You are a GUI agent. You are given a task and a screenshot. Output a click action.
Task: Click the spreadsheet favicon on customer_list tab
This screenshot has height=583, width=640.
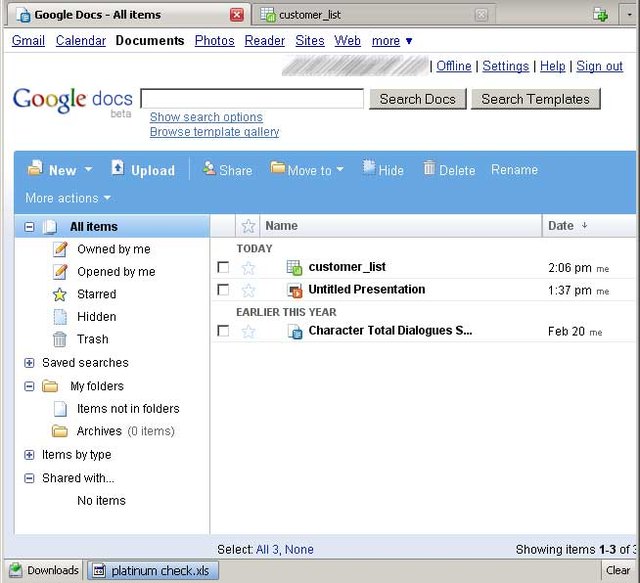tap(268, 15)
